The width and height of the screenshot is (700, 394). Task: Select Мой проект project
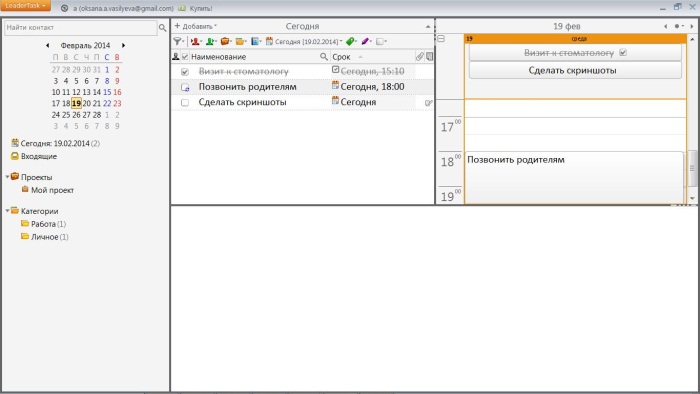[x=48, y=190]
